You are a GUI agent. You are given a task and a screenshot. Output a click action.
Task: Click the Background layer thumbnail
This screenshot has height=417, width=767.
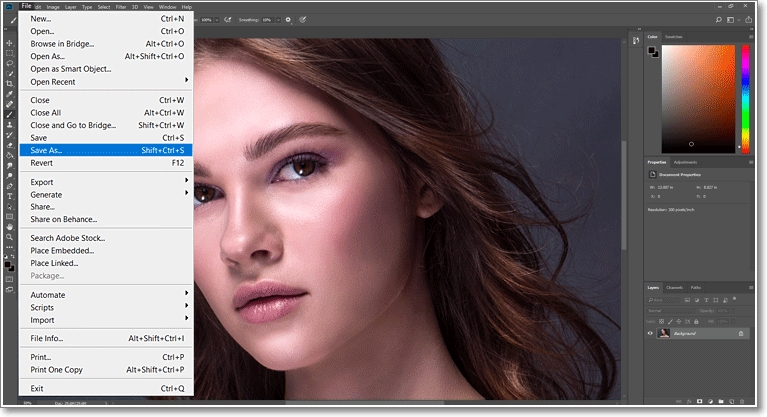(664, 333)
